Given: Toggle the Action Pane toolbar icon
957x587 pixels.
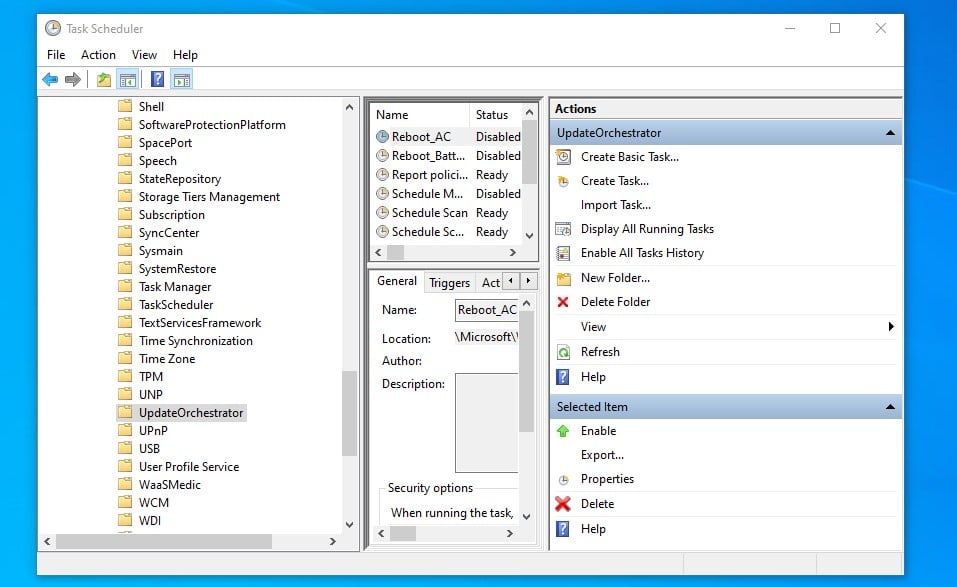Looking at the screenshot, I should 181,79.
